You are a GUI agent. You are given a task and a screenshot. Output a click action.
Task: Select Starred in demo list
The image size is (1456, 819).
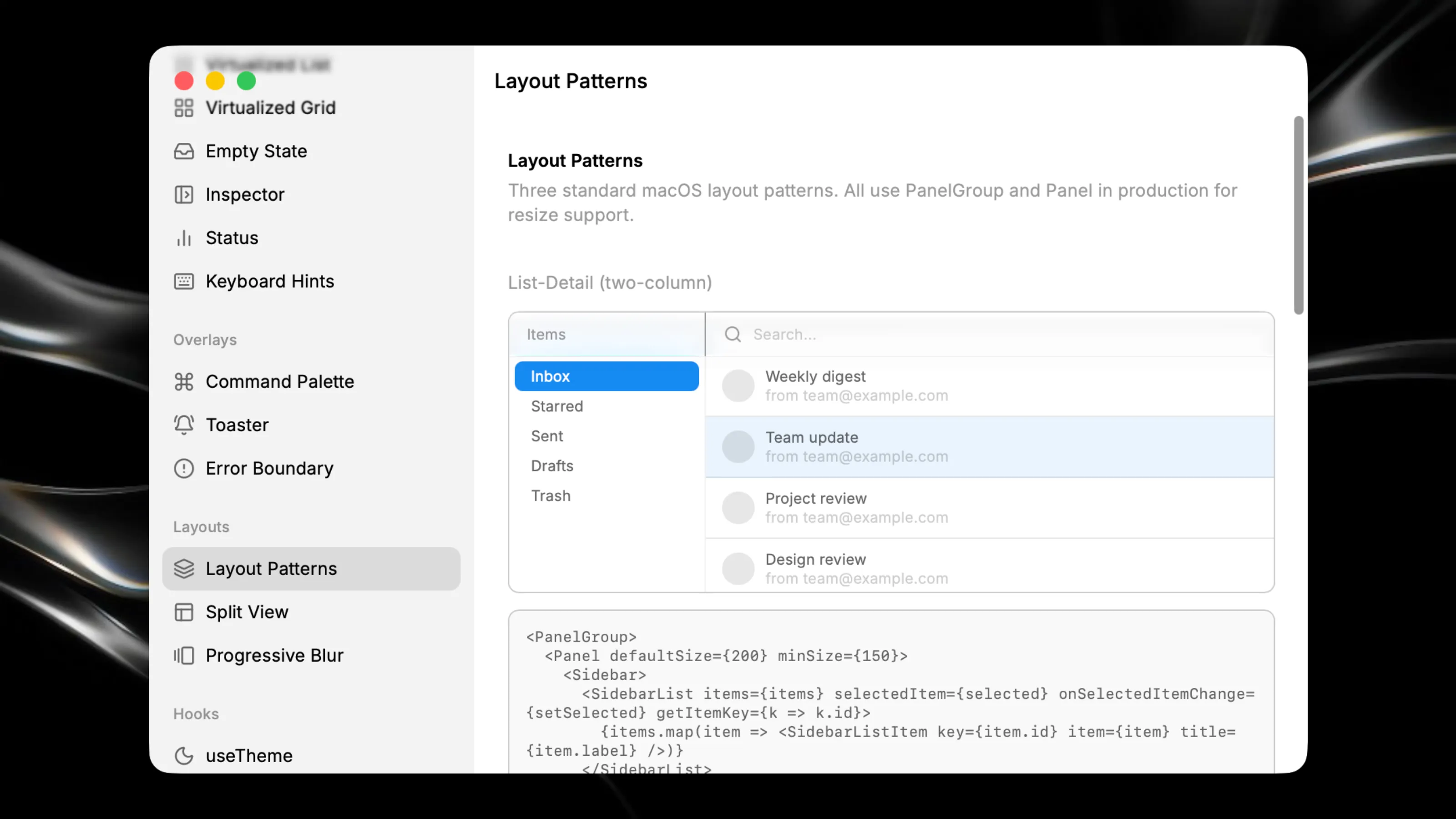tap(607, 406)
